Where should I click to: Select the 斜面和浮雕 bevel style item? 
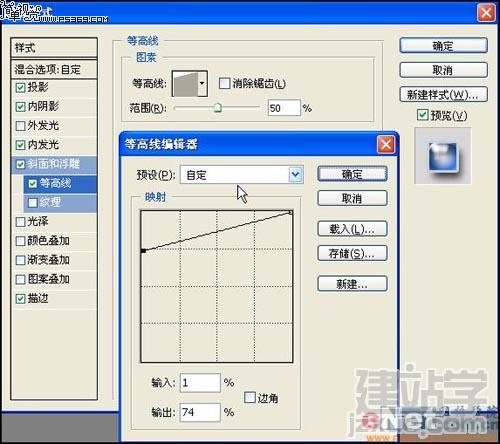54,164
